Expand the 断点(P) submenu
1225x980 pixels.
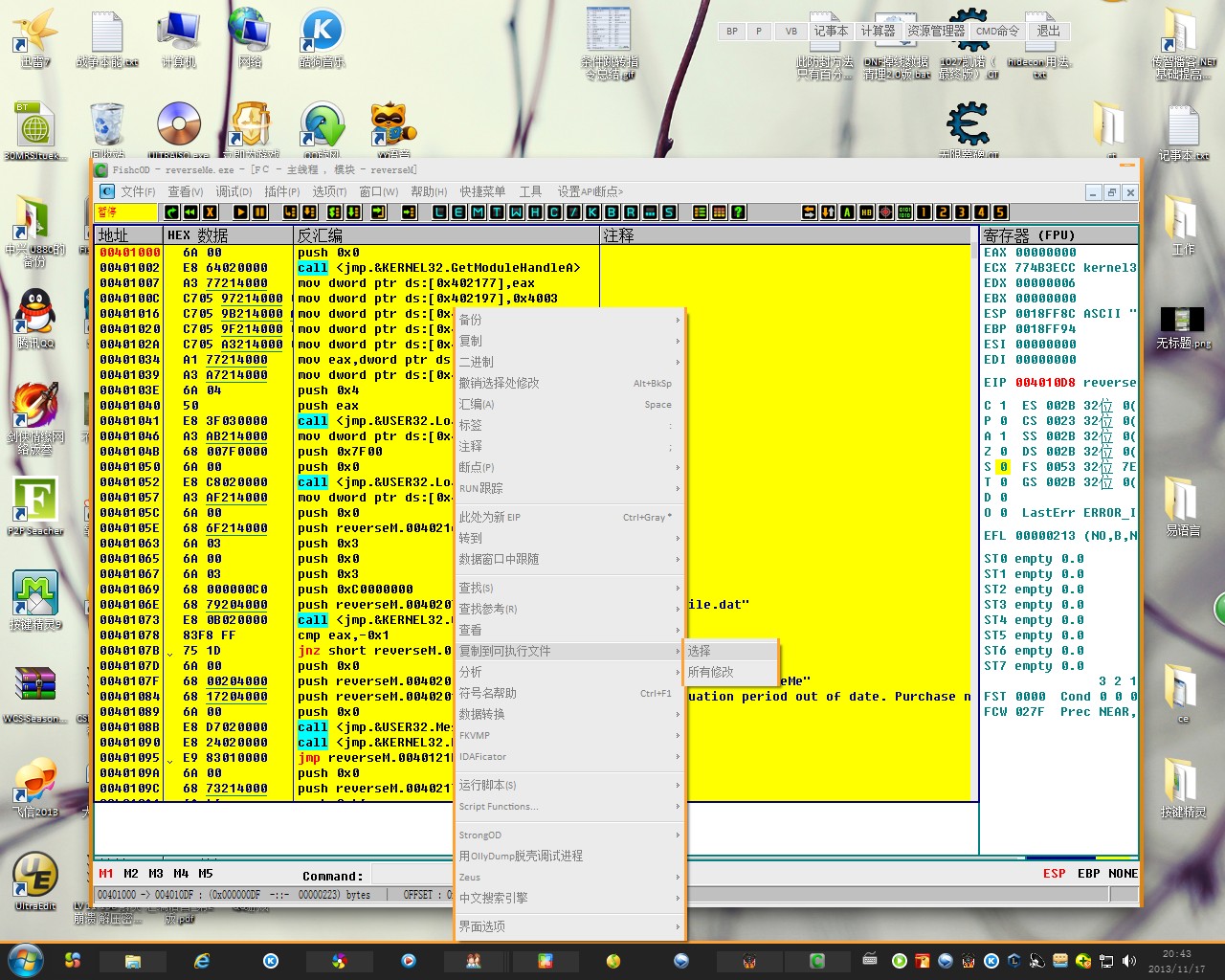click(569, 467)
